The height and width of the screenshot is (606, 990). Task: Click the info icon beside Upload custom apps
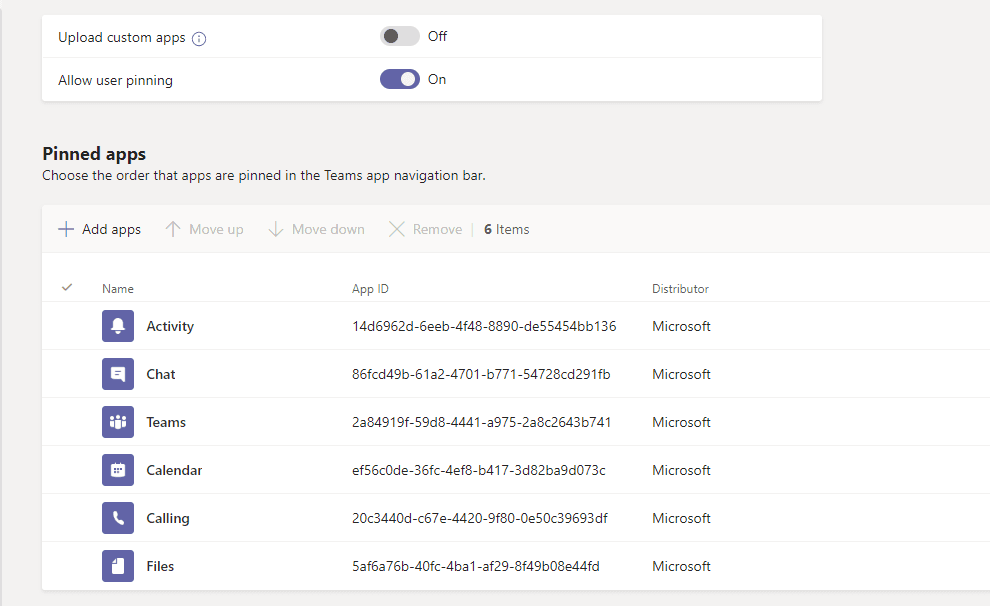point(199,39)
